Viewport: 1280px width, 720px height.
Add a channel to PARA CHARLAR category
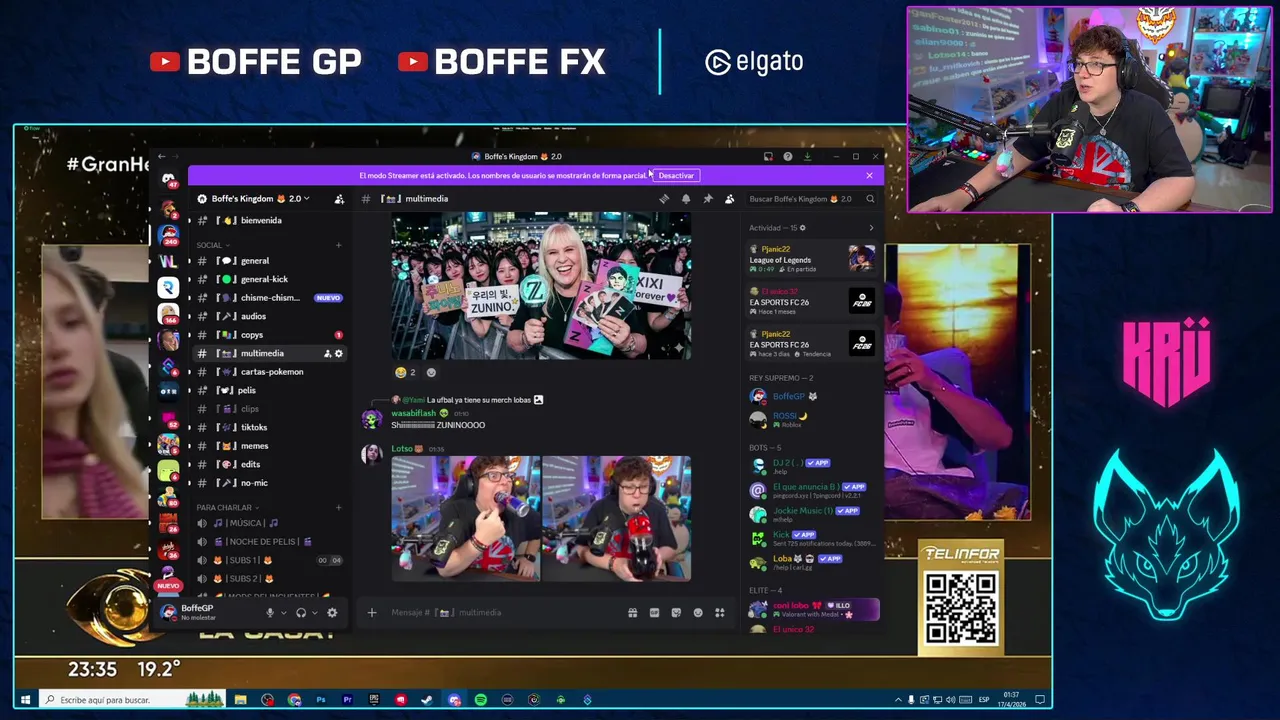(x=338, y=508)
